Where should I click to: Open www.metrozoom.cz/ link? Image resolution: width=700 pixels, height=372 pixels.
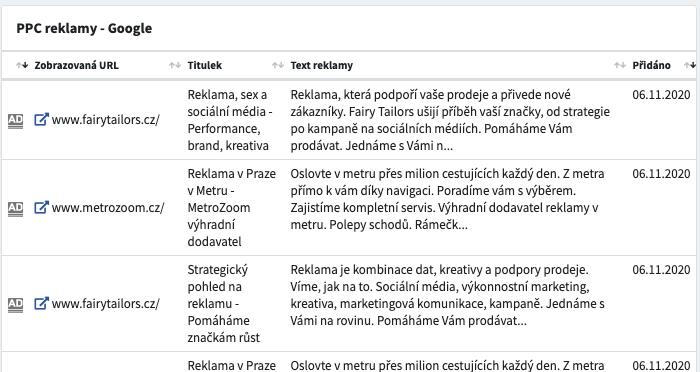pyautogui.click(x=108, y=208)
